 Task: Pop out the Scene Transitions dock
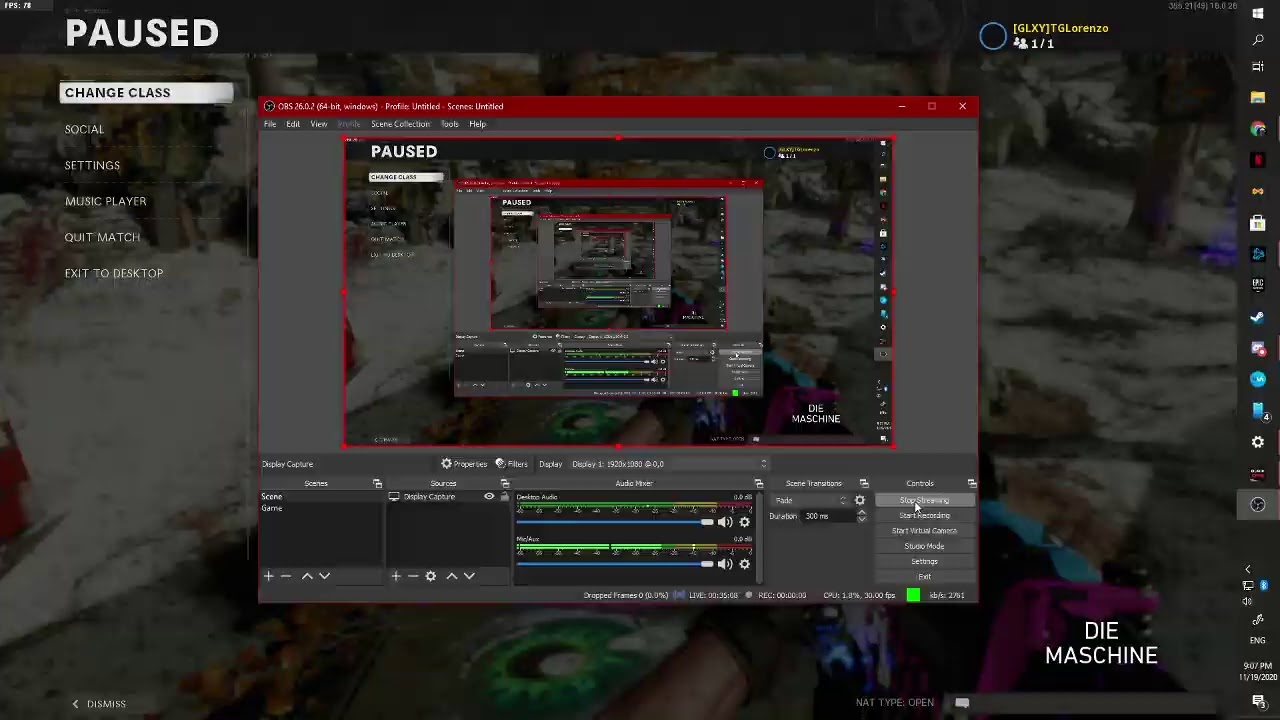point(864,484)
